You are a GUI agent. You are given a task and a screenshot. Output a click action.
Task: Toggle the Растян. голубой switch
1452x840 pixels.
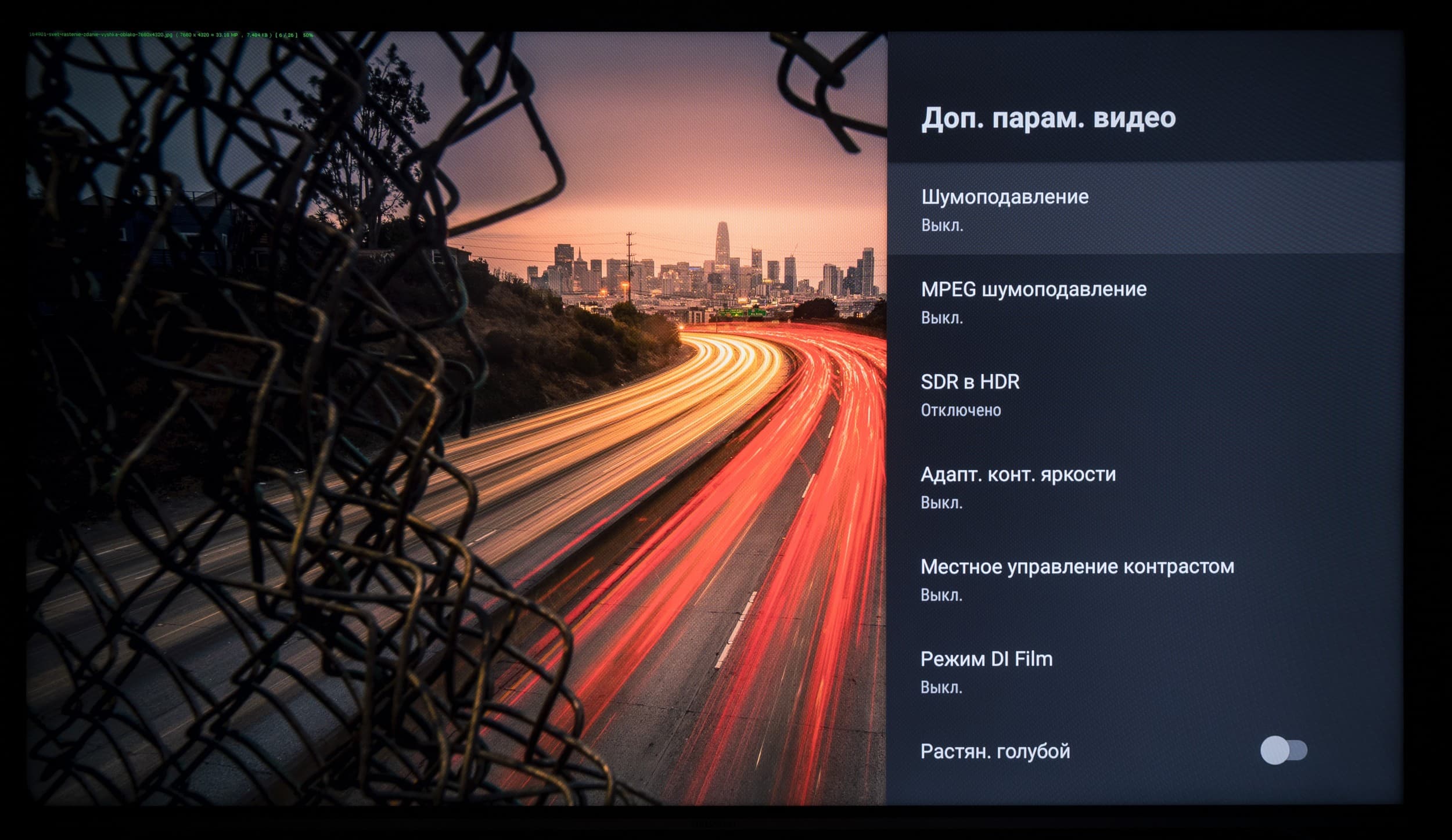tap(1283, 750)
